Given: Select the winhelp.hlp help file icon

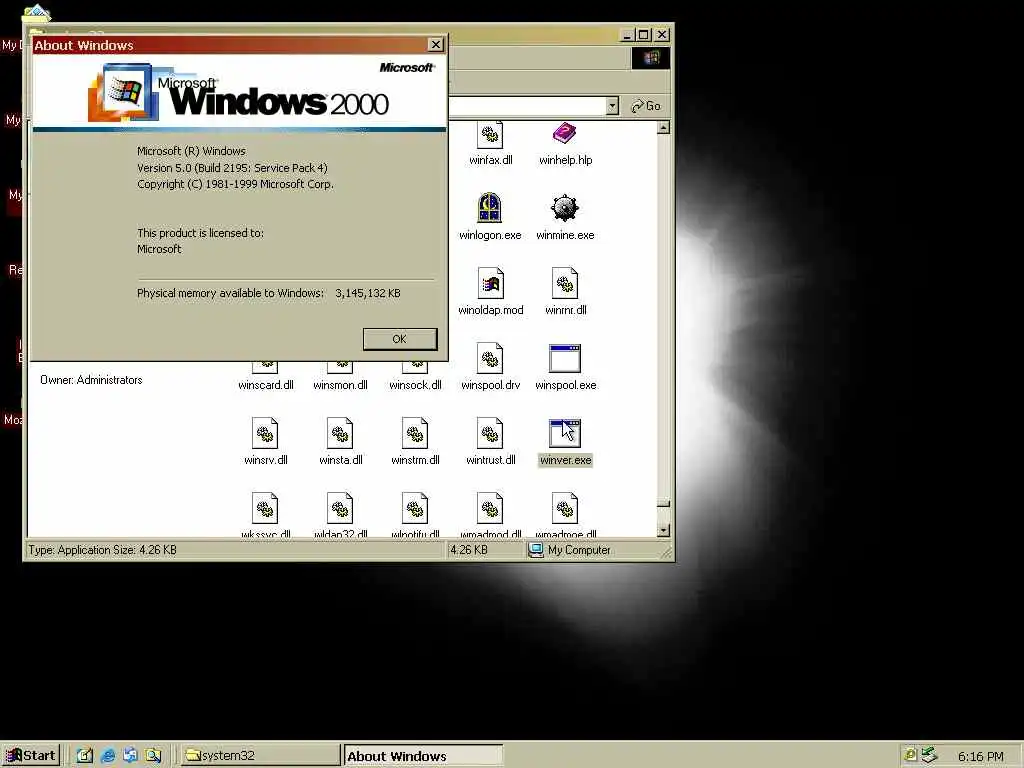Looking at the screenshot, I should [x=565, y=134].
